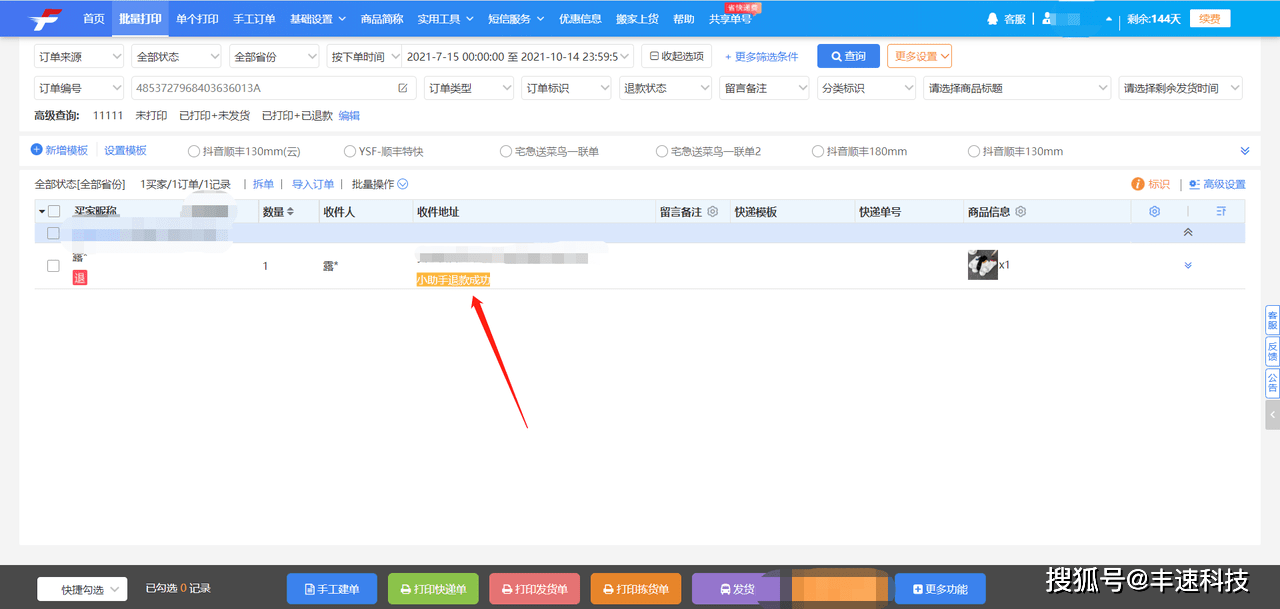Click the settings gear beside 留言备注 column

coord(713,212)
